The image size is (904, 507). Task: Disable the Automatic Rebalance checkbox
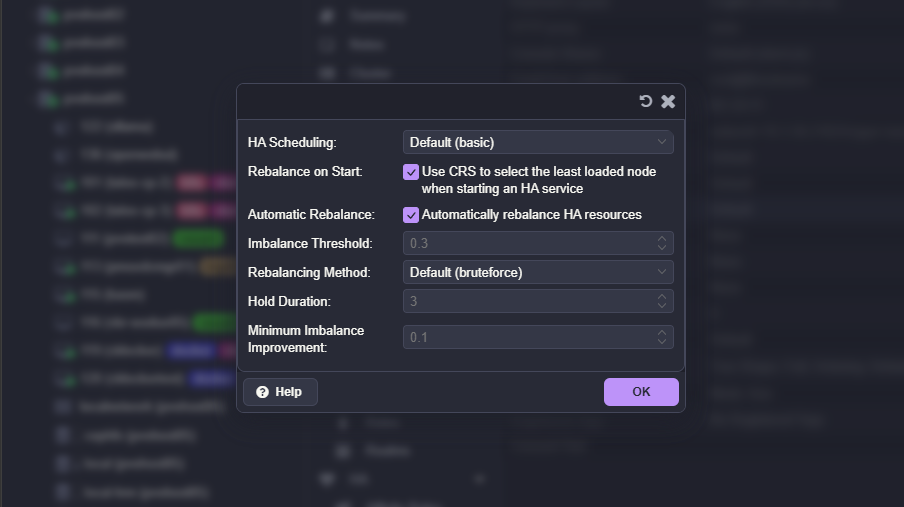point(411,215)
